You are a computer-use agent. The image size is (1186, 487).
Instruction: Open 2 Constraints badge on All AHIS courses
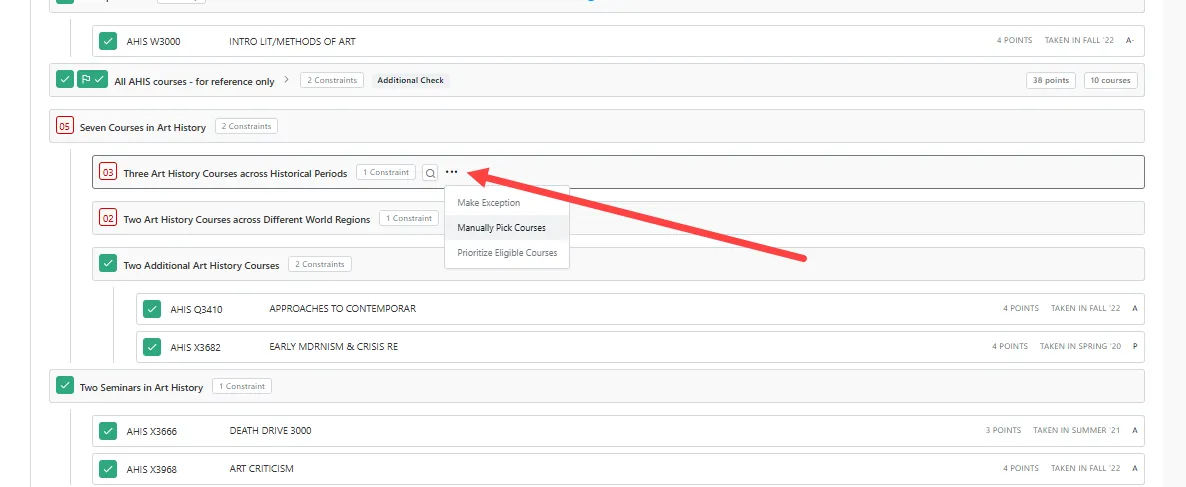pos(332,80)
